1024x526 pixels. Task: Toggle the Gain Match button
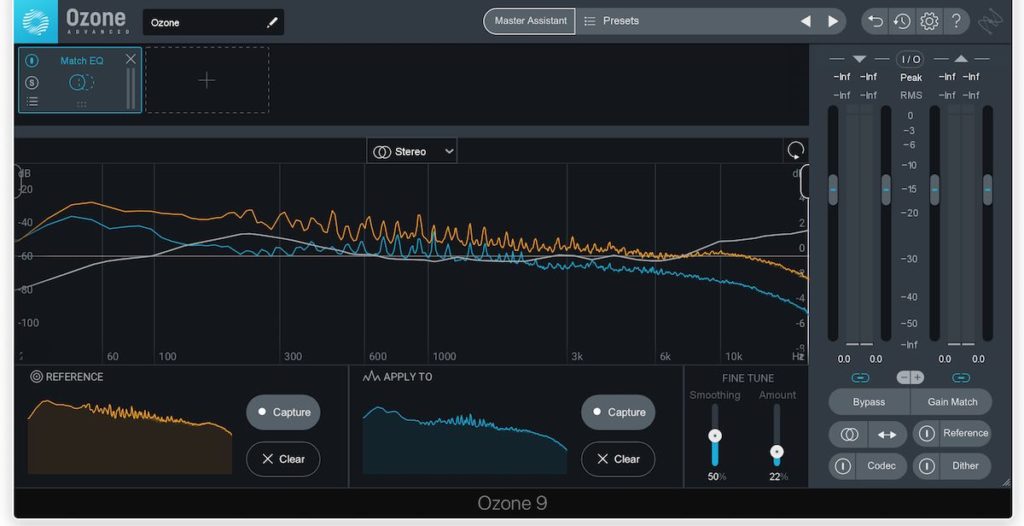pos(952,402)
